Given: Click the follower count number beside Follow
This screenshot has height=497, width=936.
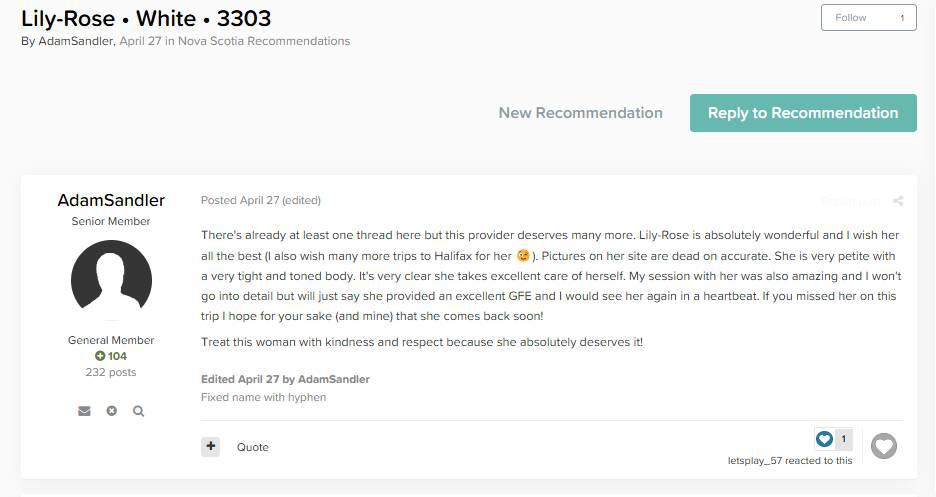Looking at the screenshot, I should [x=902, y=18].
